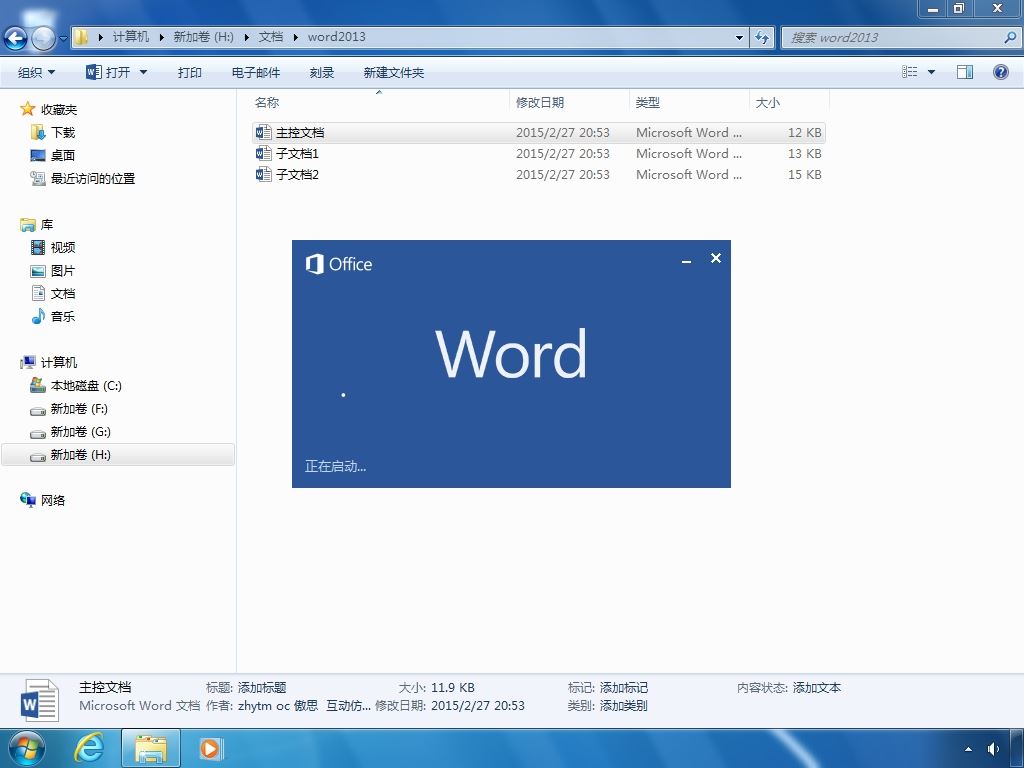1024x768 pixels.
Task: Close the Word startup splash screen
Action: point(716,258)
